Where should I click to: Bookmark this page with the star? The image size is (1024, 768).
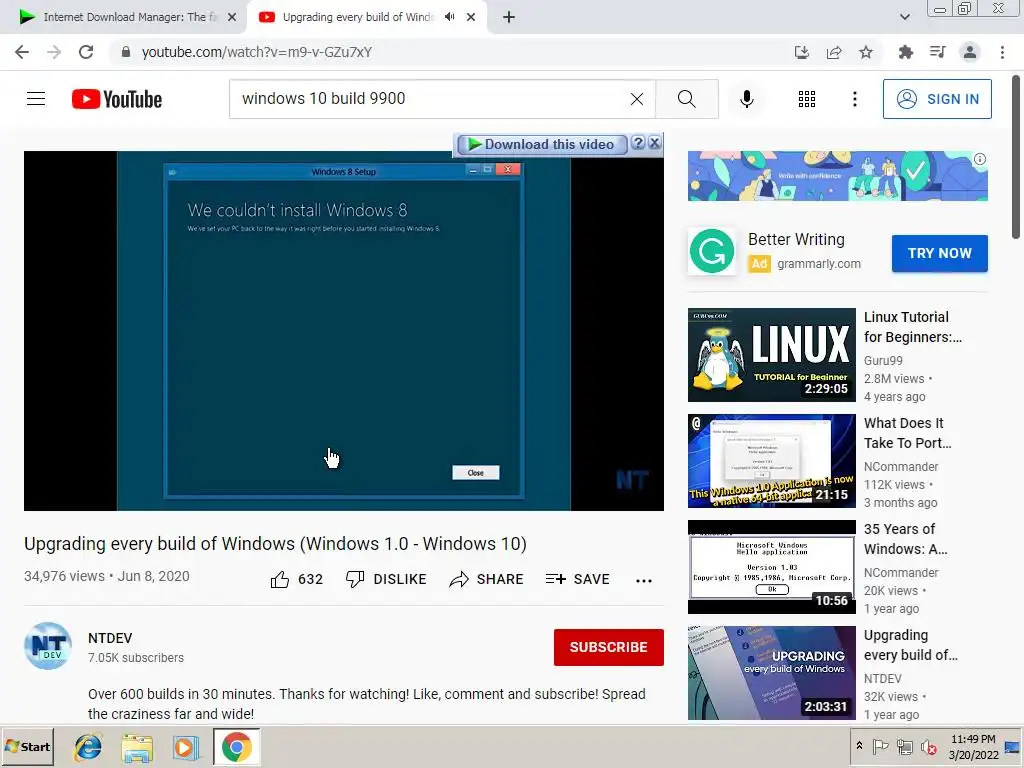click(866, 52)
